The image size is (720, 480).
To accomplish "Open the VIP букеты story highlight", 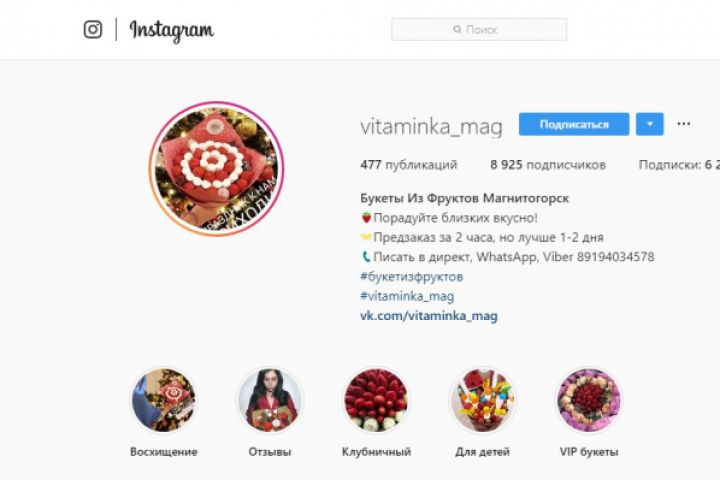I will (x=589, y=400).
